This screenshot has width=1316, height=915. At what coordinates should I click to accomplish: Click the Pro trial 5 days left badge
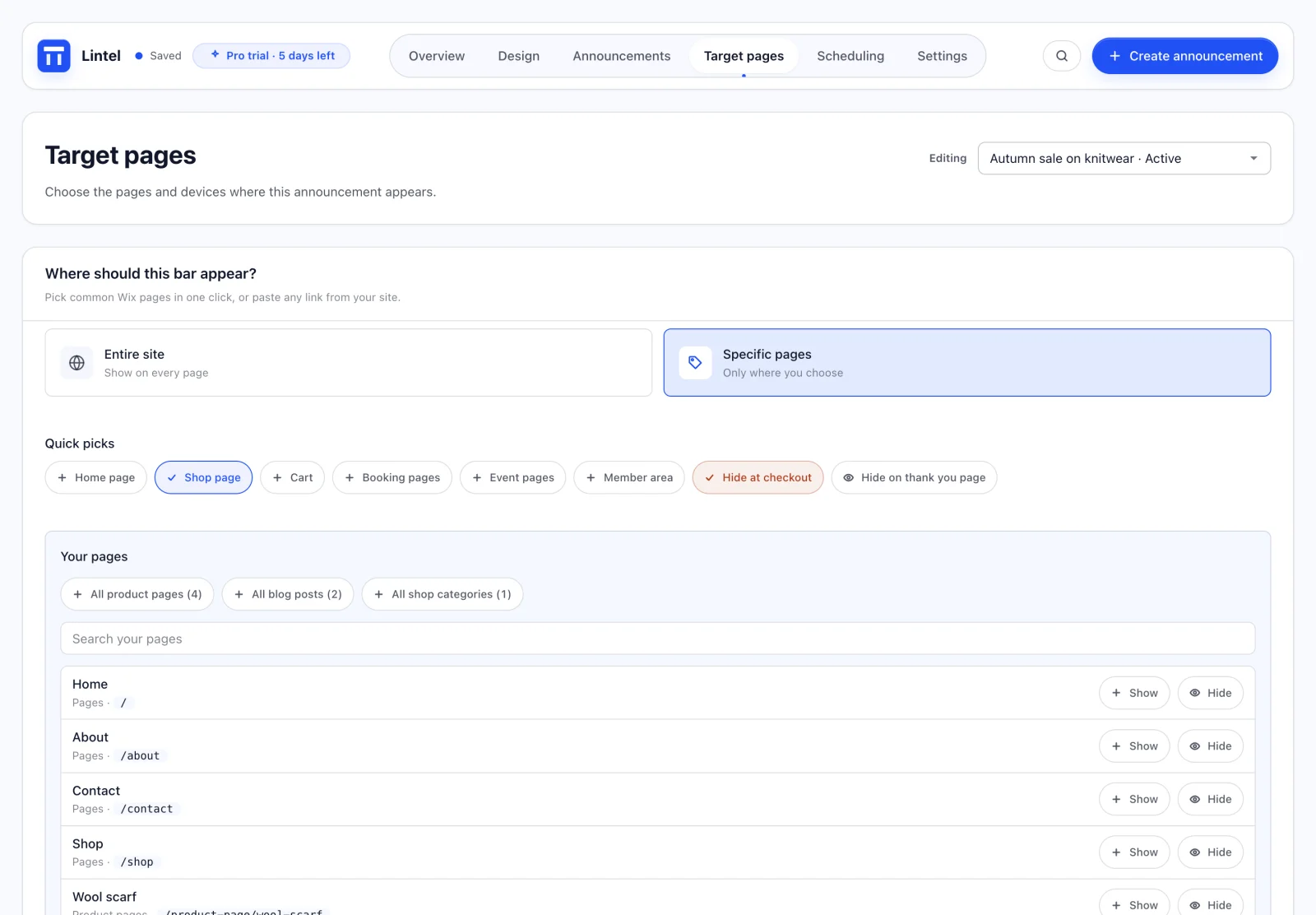click(271, 56)
